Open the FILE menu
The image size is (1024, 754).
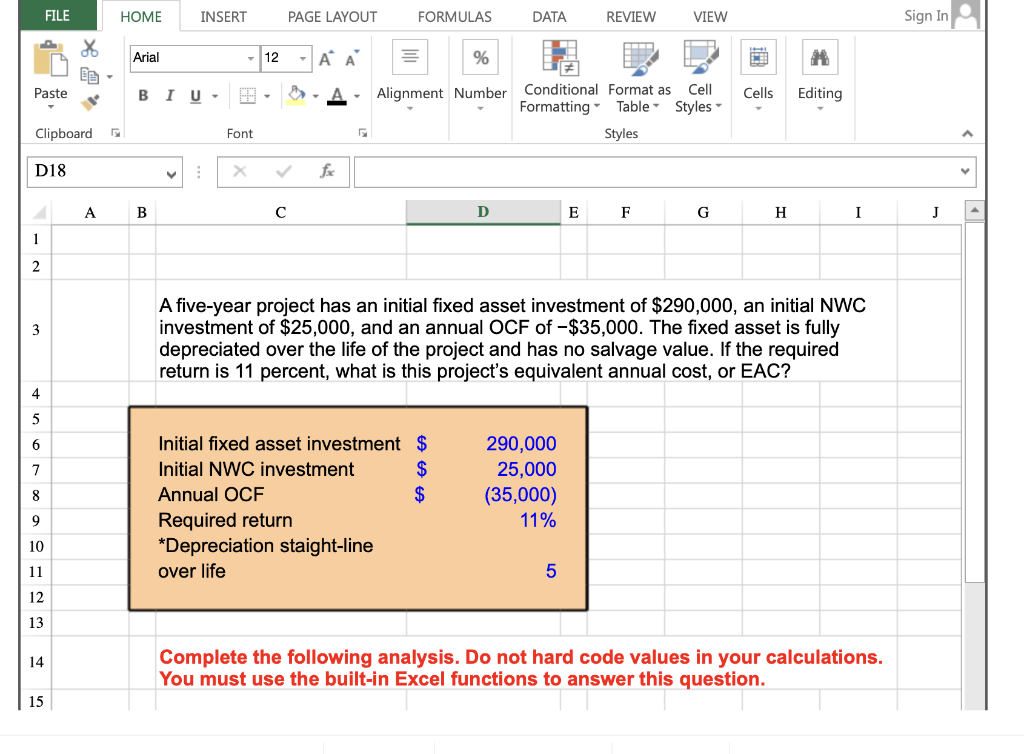tap(57, 16)
